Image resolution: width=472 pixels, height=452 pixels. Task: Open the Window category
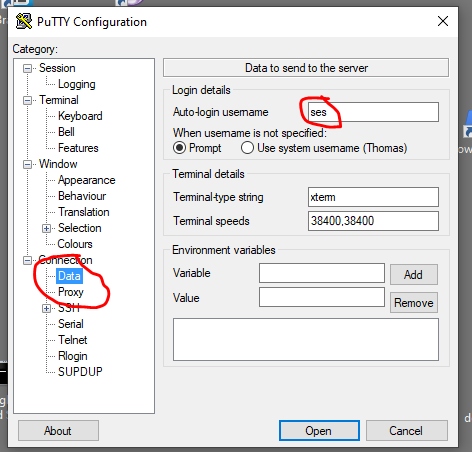(58, 164)
